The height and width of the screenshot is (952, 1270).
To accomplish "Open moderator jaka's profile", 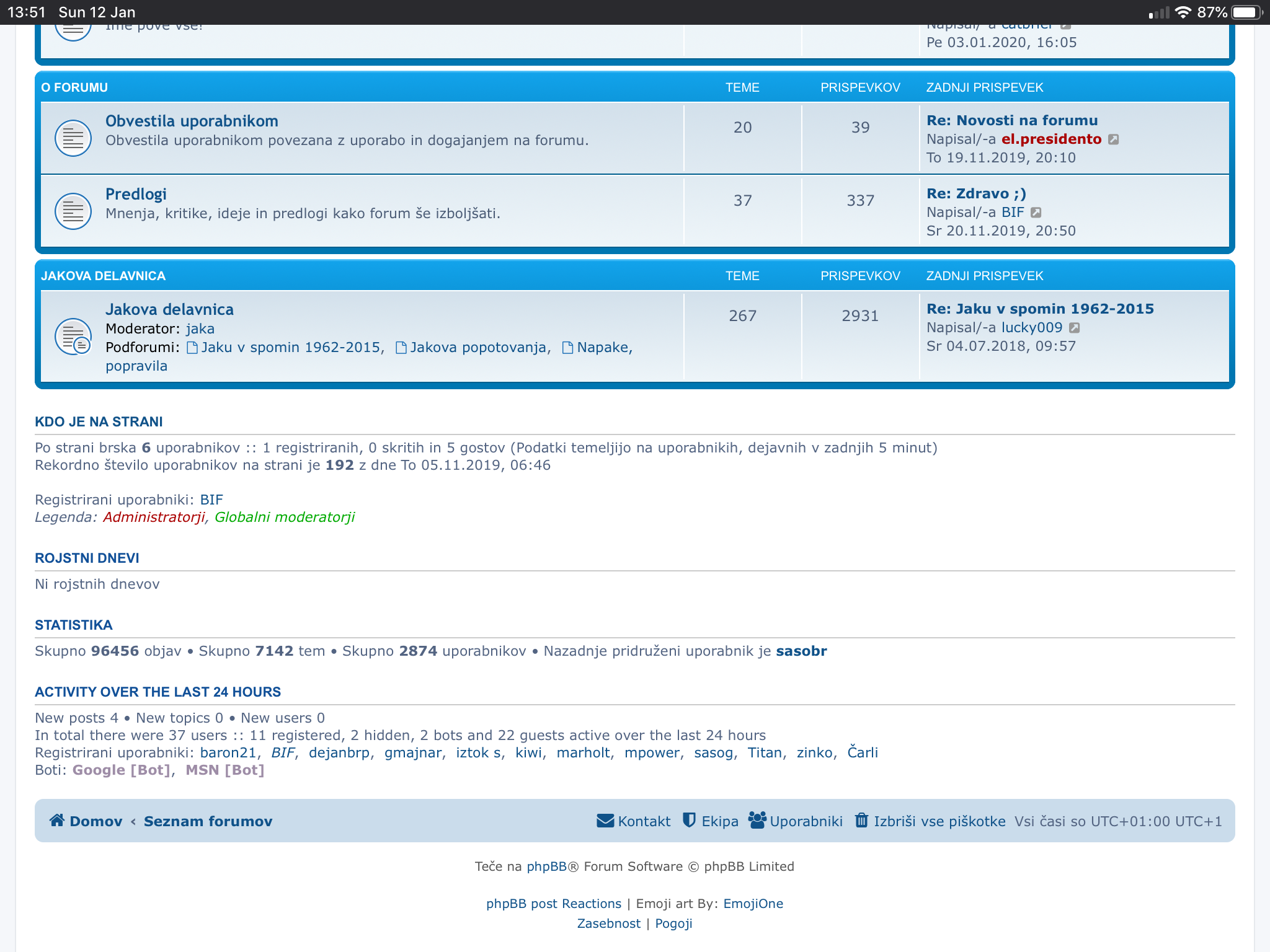I will pos(200,328).
